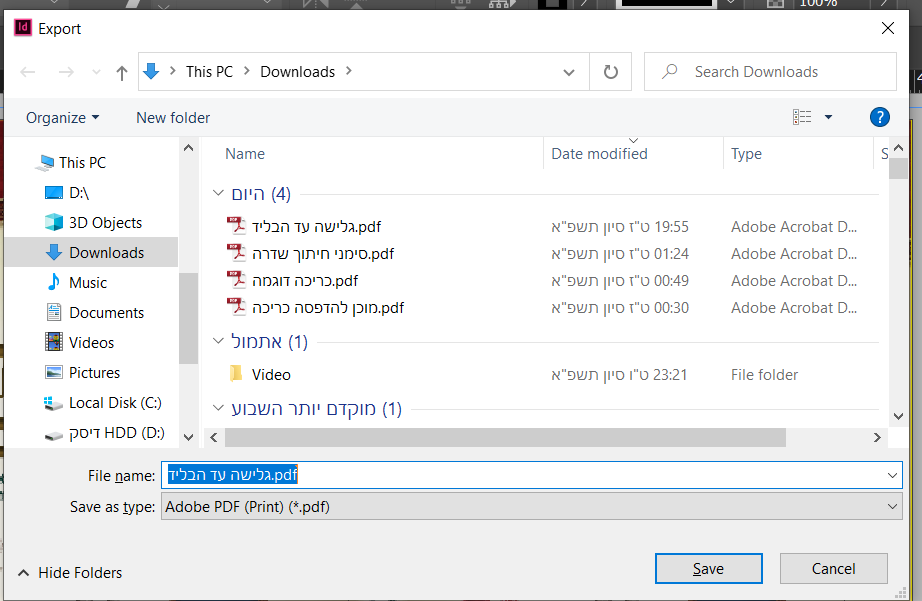Open the Organize menu
The height and width of the screenshot is (601, 922).
(62, 117)
